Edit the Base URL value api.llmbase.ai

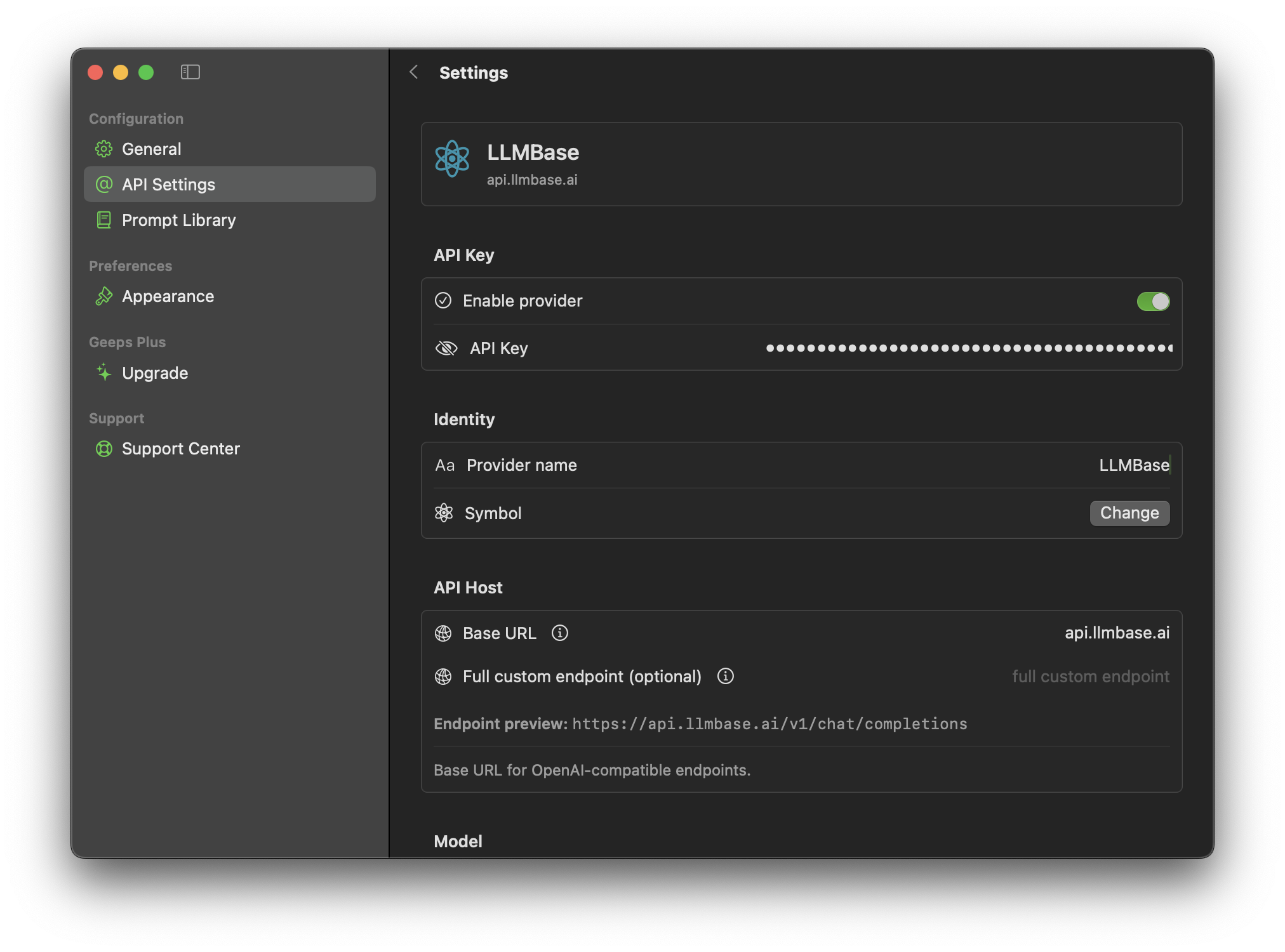pyautogui.click(x=1117, y=633)
